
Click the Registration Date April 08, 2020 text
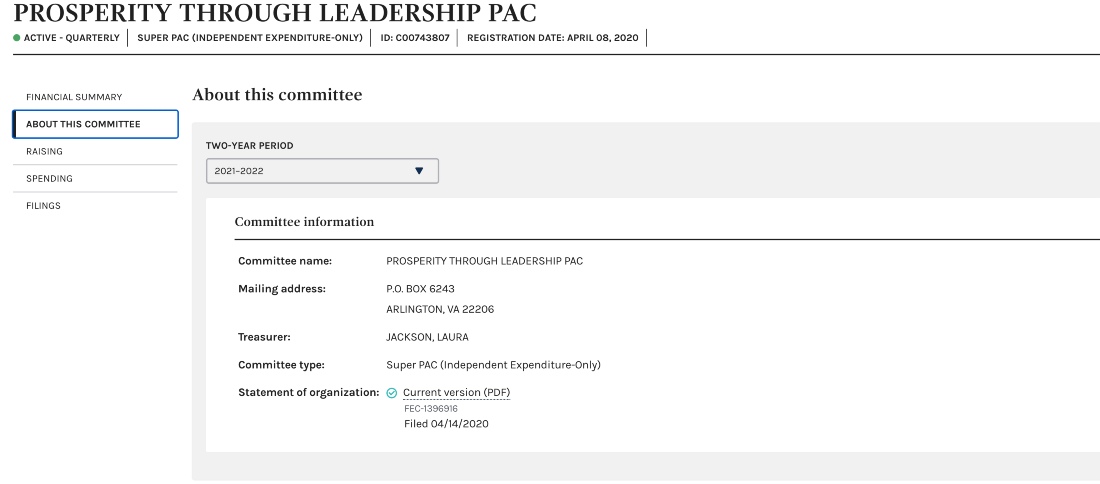click(x=553, y=38)
